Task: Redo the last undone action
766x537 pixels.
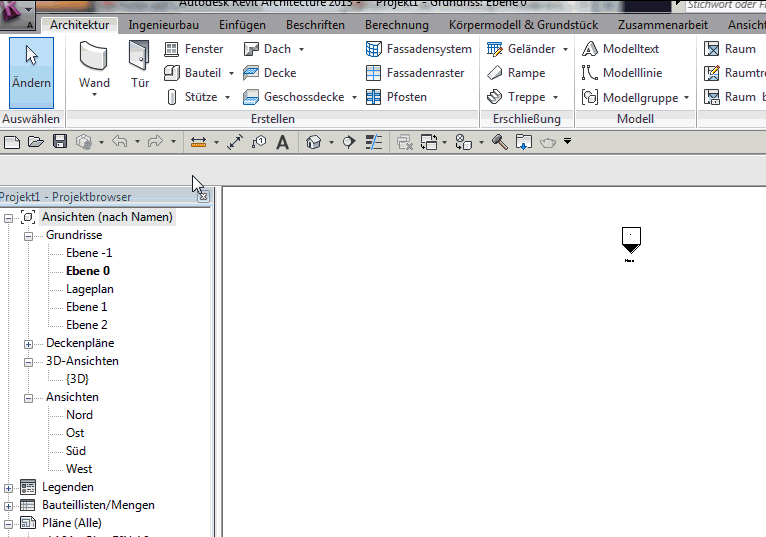Action: (x=155, y=142)
